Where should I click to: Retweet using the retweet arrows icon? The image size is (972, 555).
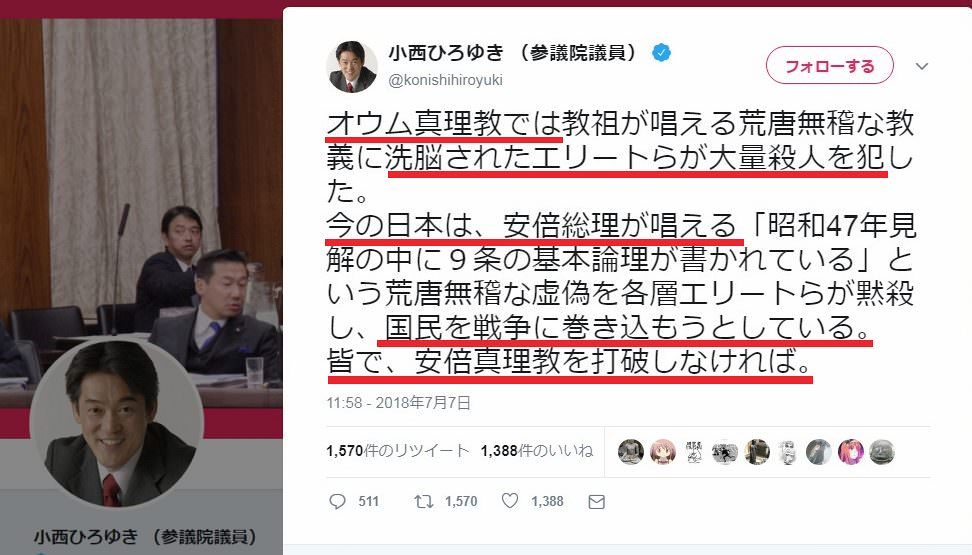point(424,501)
